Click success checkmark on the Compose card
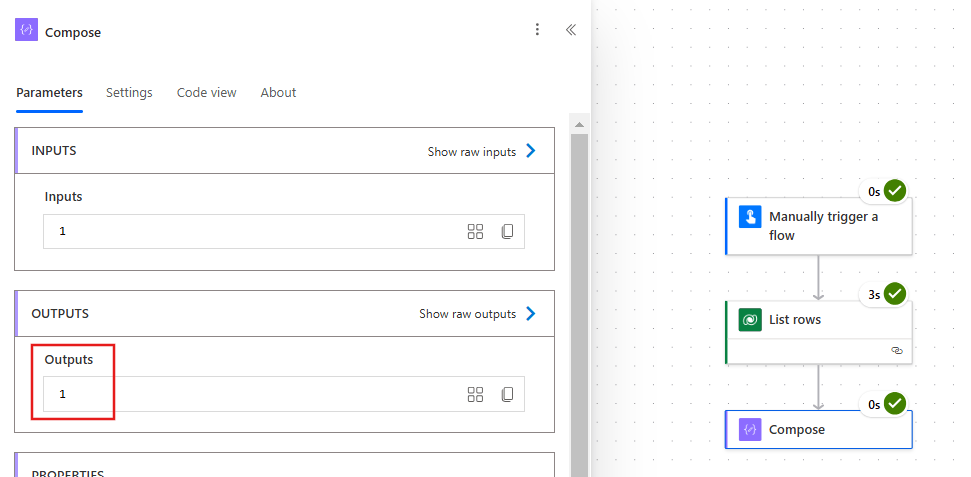 [x=894, y=404]
